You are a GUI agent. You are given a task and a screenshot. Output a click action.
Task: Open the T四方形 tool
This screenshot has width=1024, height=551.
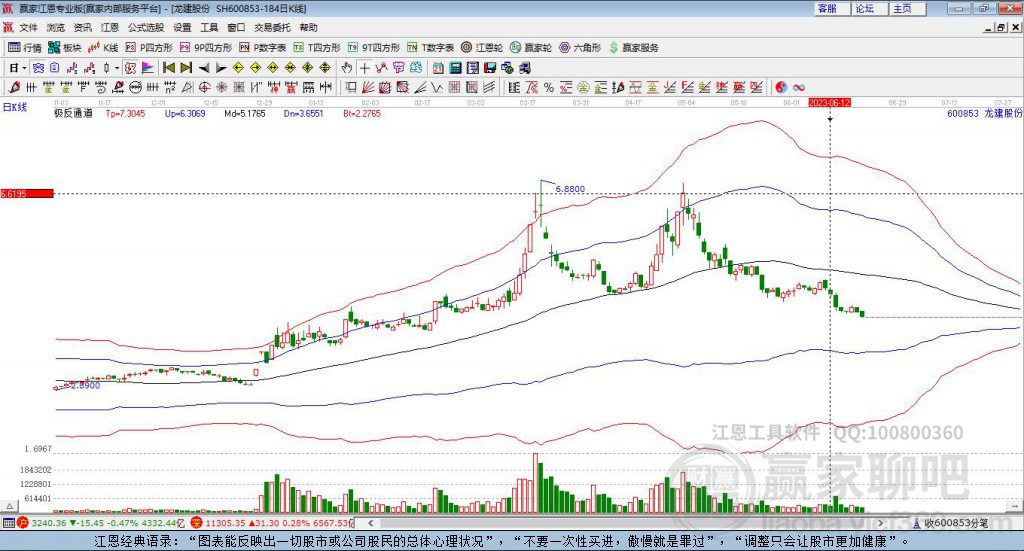pyautogui.click(x=317, y=48)
